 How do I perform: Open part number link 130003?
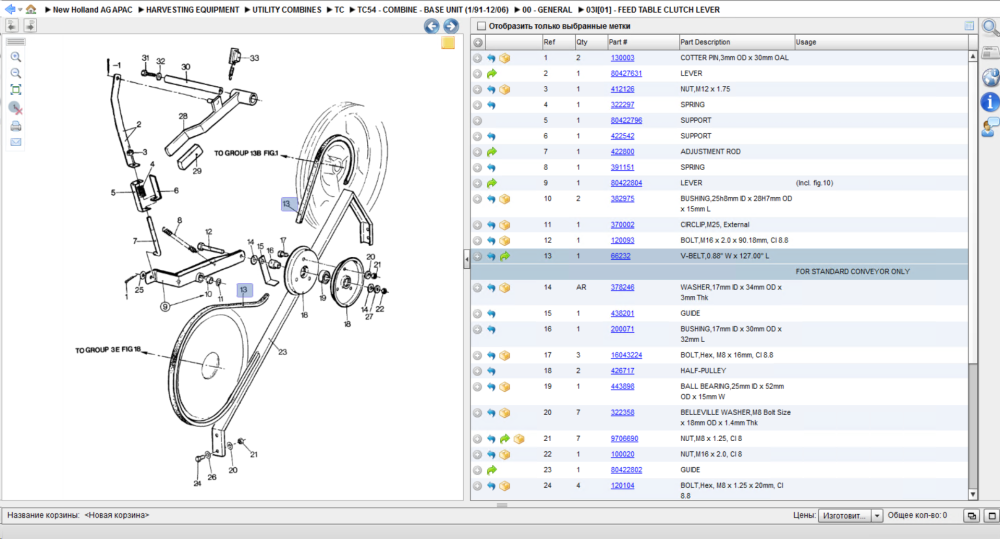622,58
